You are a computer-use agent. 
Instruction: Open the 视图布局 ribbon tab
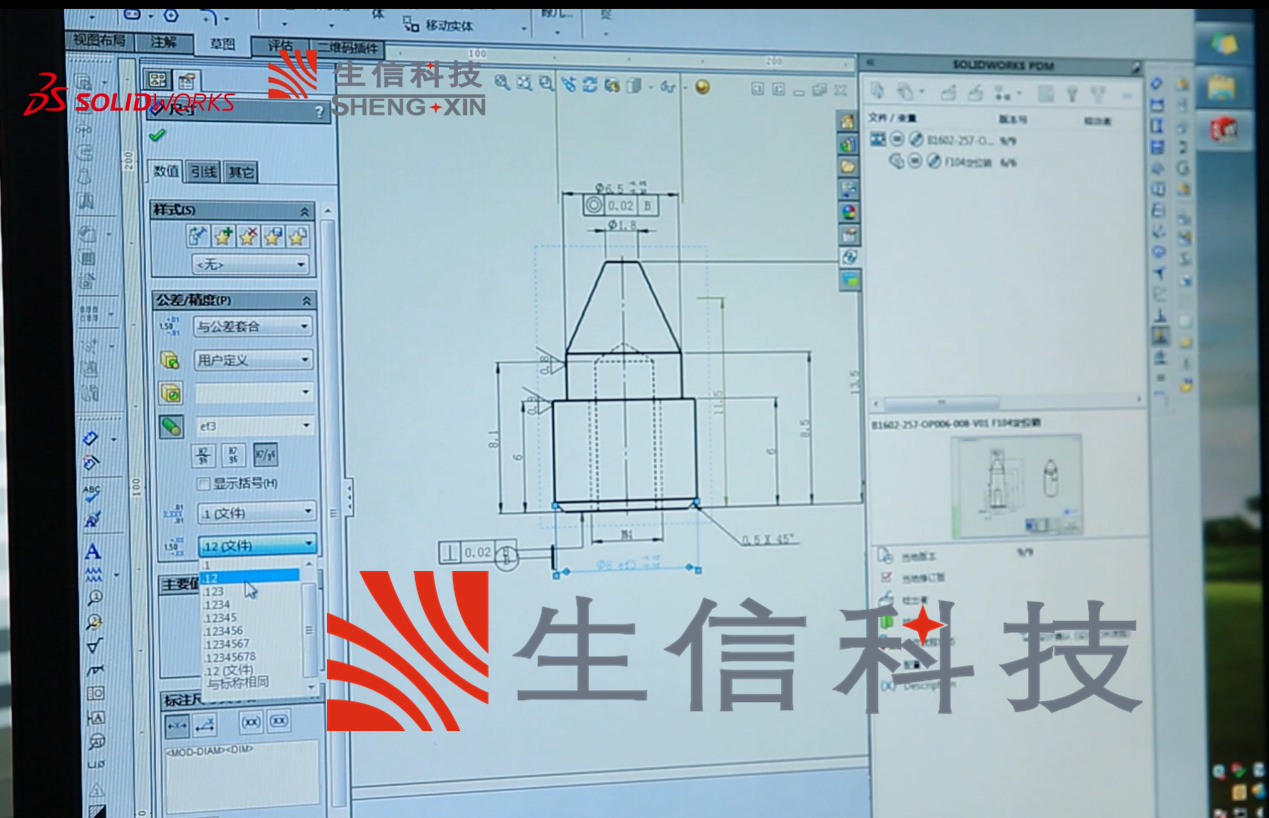[99, 40]
